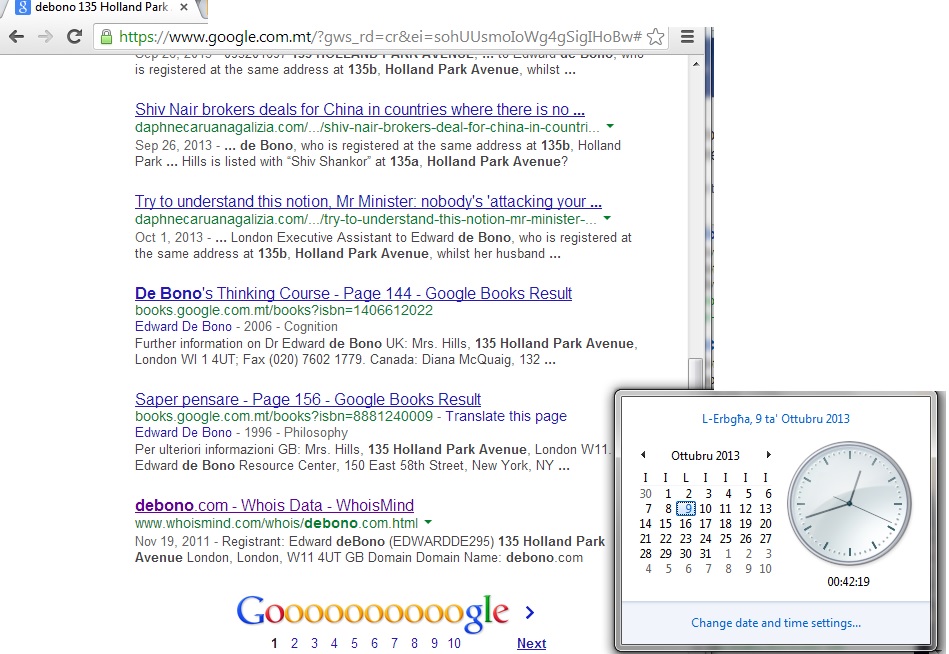Open the Chrome hamburger menu
Screen dimensions: 949x654
pyautogui.click(x=687, y=37)
